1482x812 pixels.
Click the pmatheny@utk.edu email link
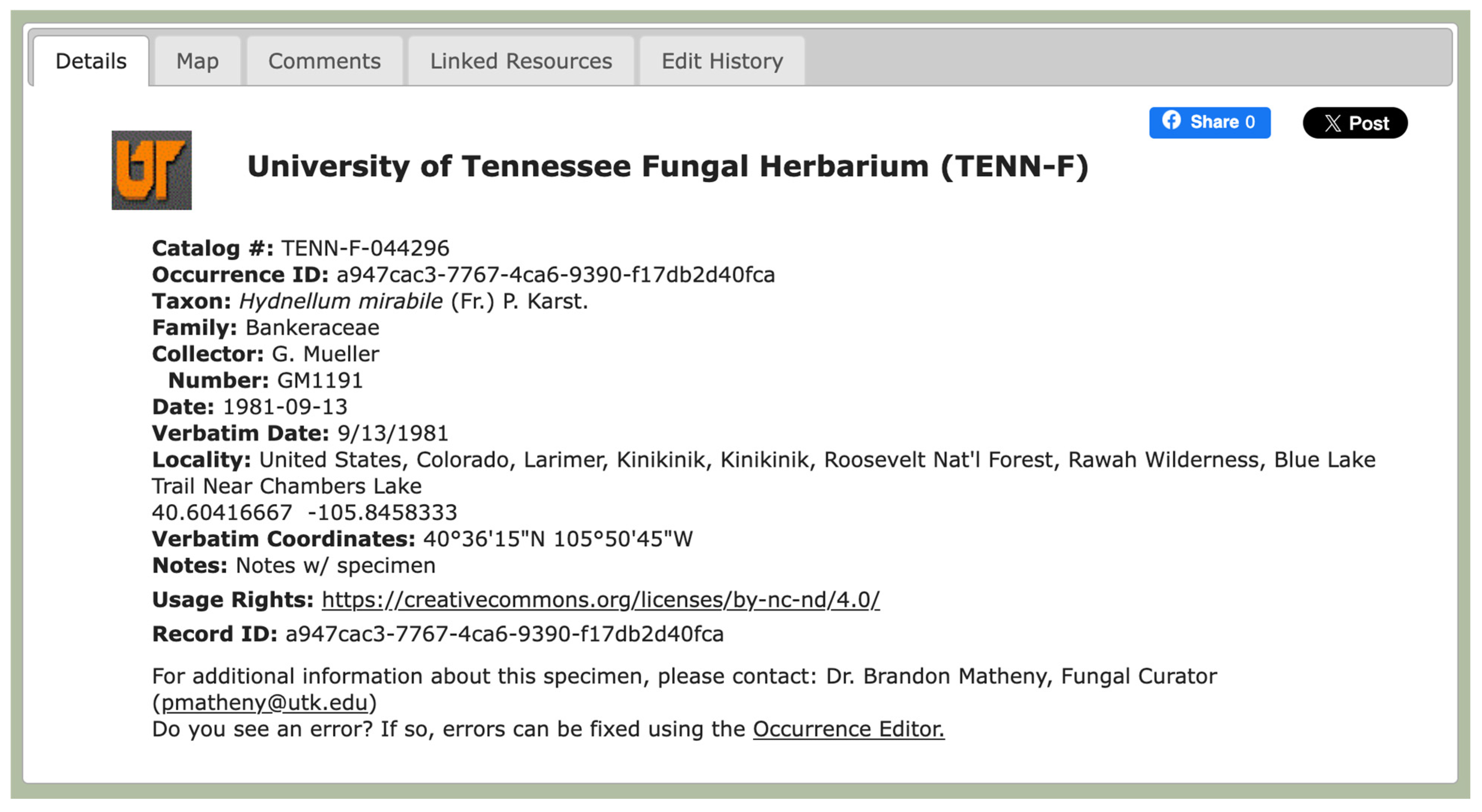tap(264, 702)
